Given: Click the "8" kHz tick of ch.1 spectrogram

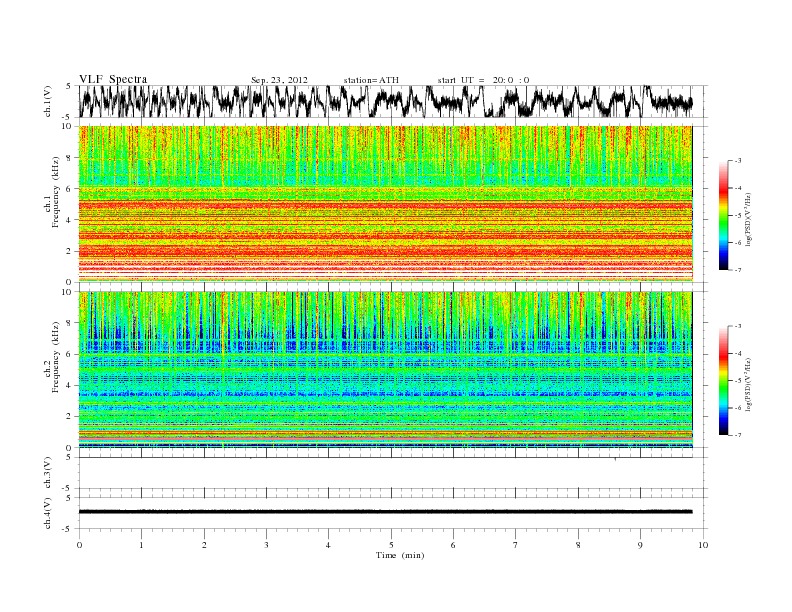Looking at the screenshot, I should [69, 158].
